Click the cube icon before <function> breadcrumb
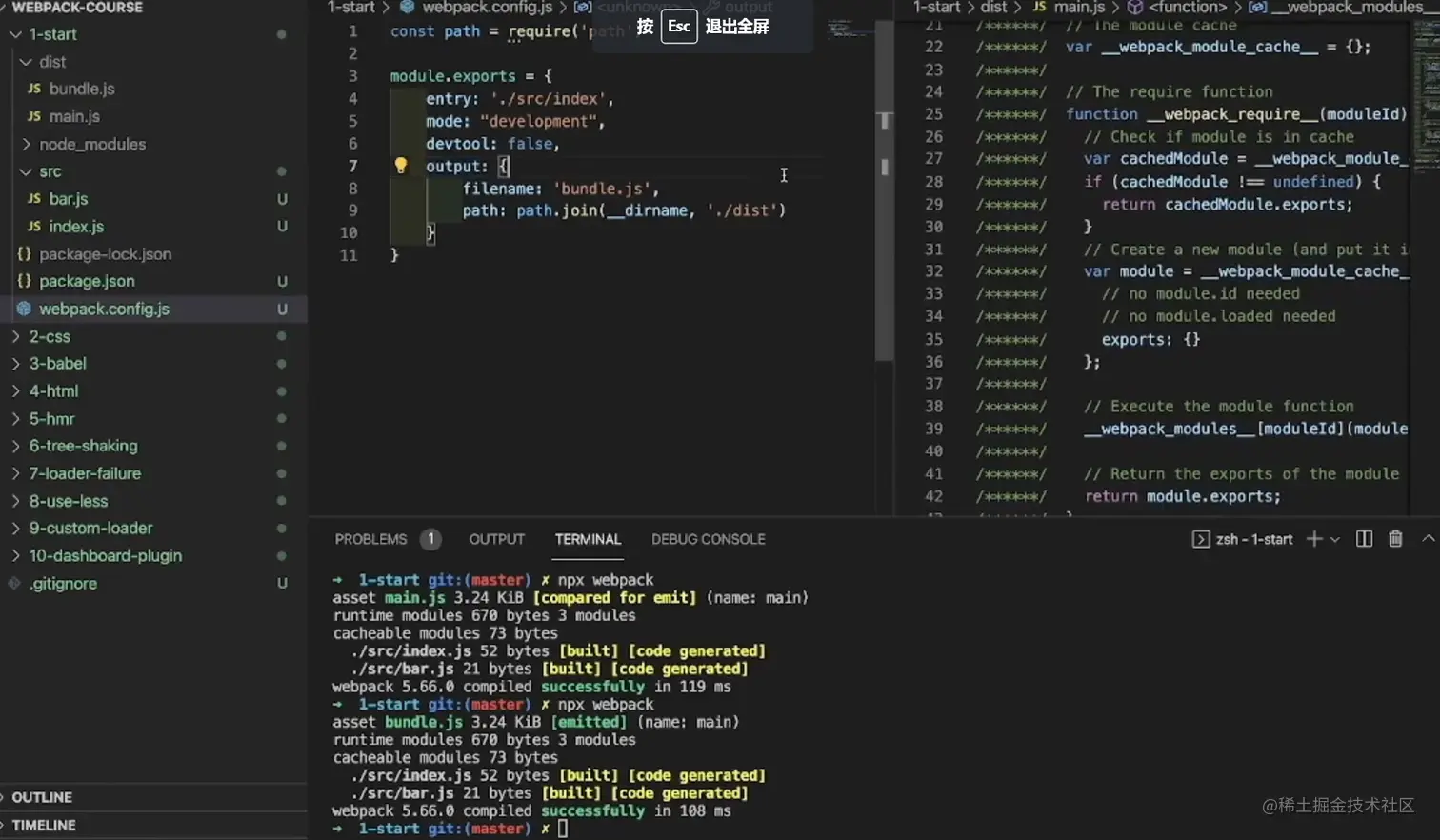The height and width of the screenshot is (840, 1440). click(x=1135, y=8)
